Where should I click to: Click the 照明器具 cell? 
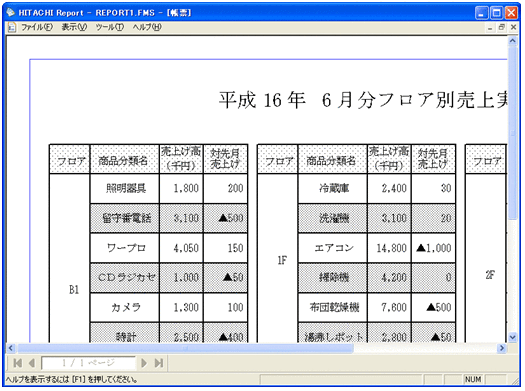click(125, 188)
